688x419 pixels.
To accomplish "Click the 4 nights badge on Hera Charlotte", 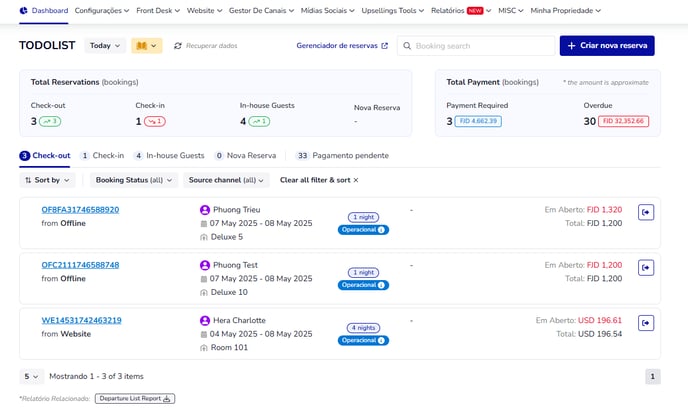I will [x=363, y=328].
